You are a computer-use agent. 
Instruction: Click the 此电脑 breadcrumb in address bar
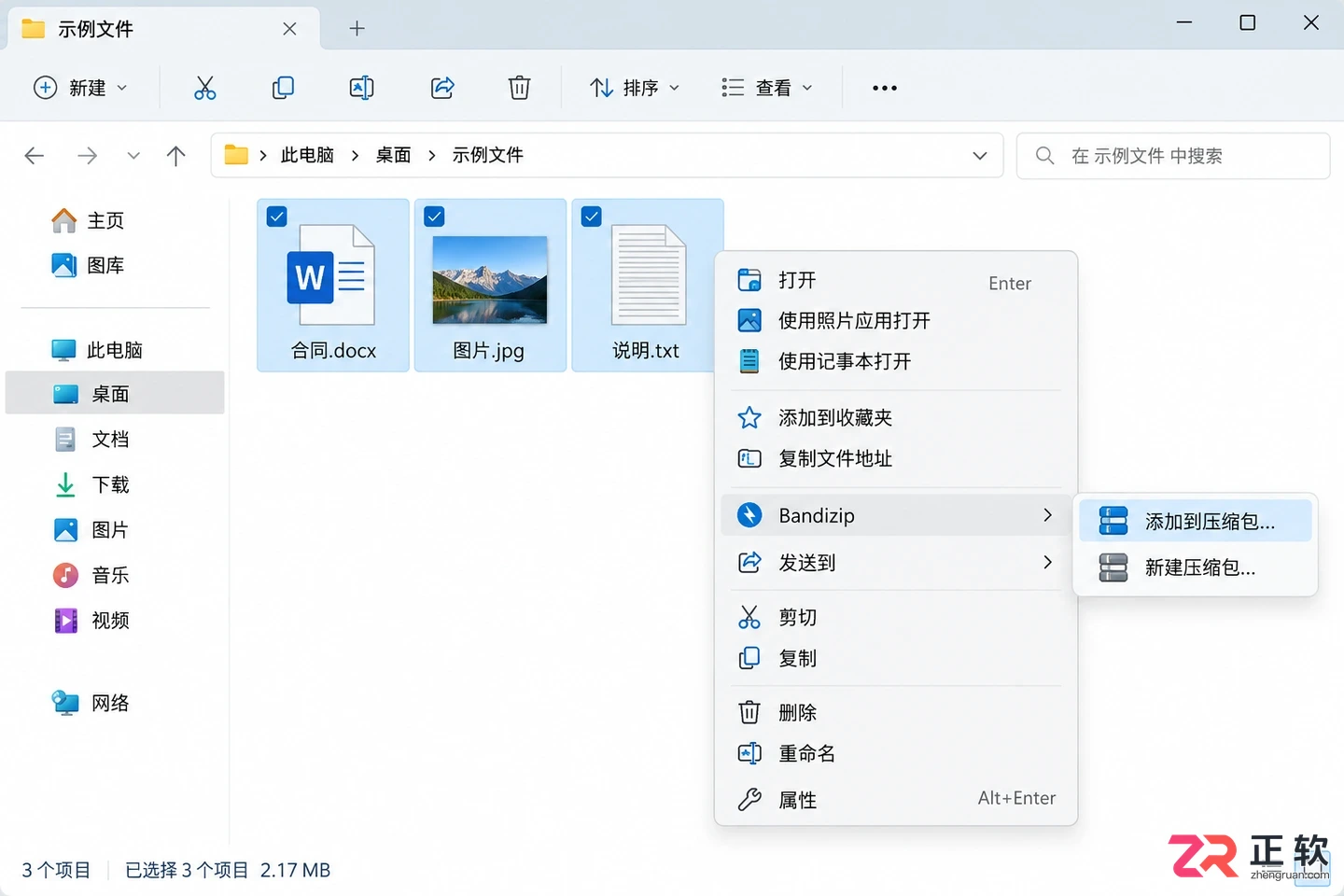point(307,155)
